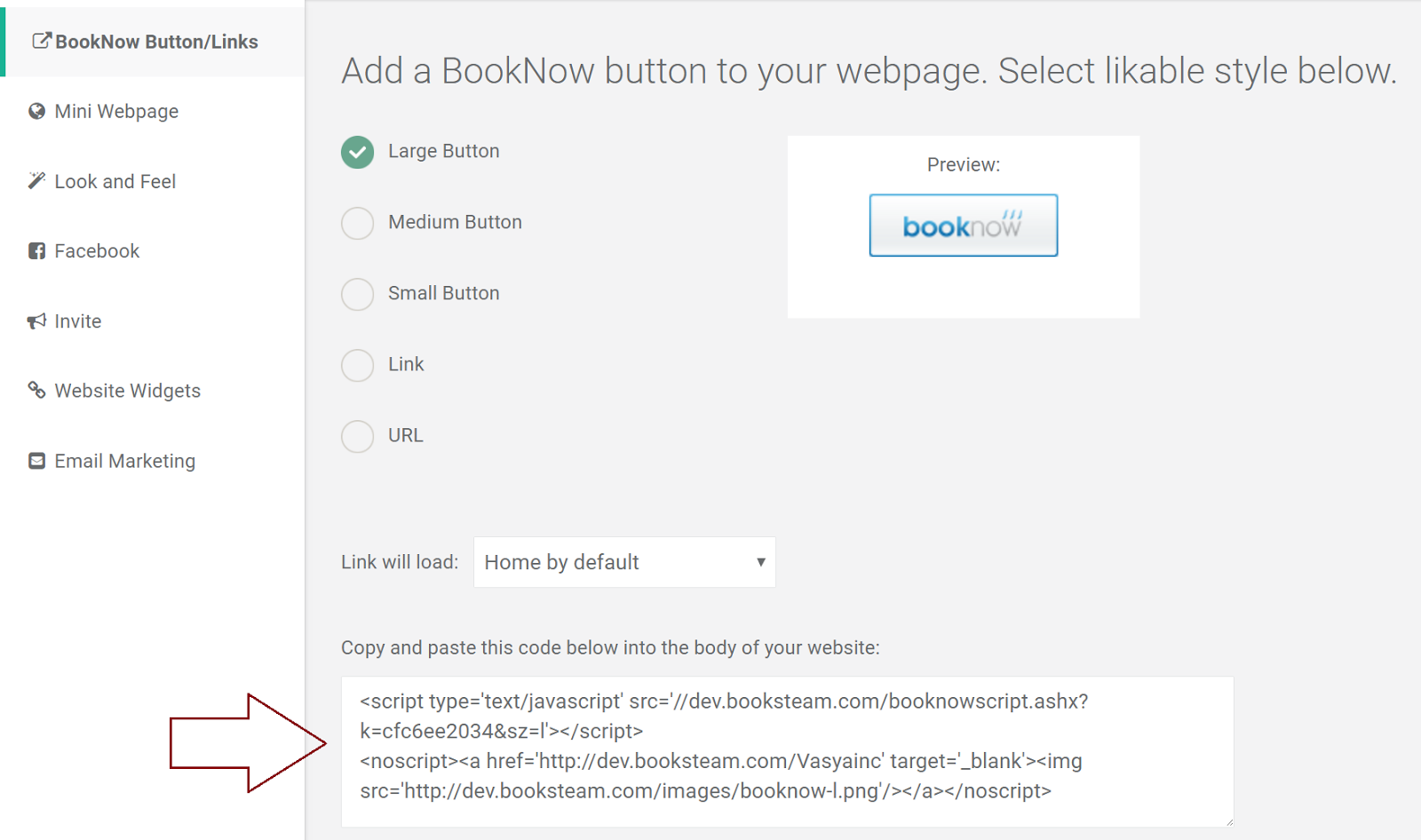The width and height of the screenshot is (1421, 840).
Task: Select the Link radio option
Action: (357, 365)
